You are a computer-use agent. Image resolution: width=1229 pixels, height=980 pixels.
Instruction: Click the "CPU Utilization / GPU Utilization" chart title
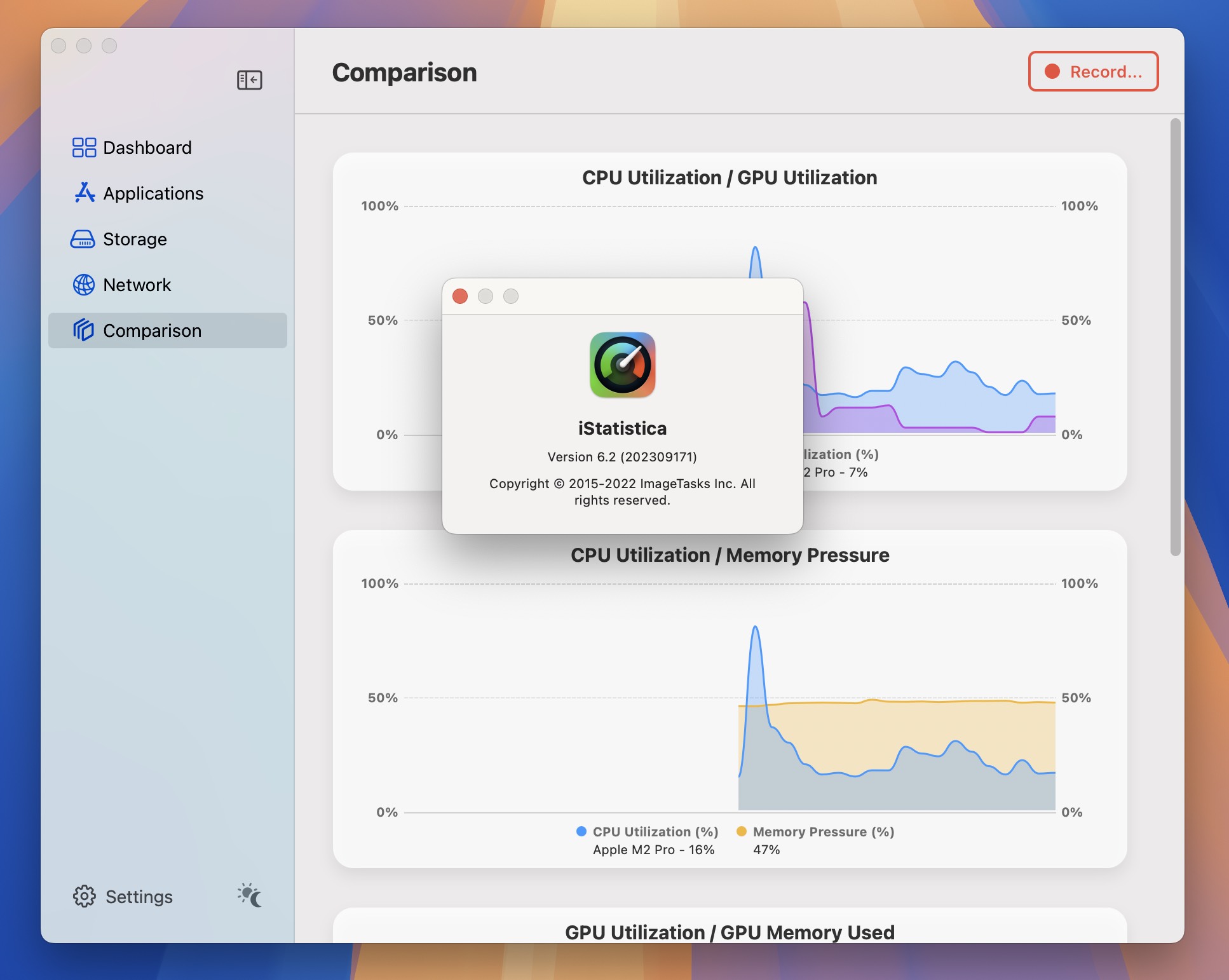click(730, 177)
